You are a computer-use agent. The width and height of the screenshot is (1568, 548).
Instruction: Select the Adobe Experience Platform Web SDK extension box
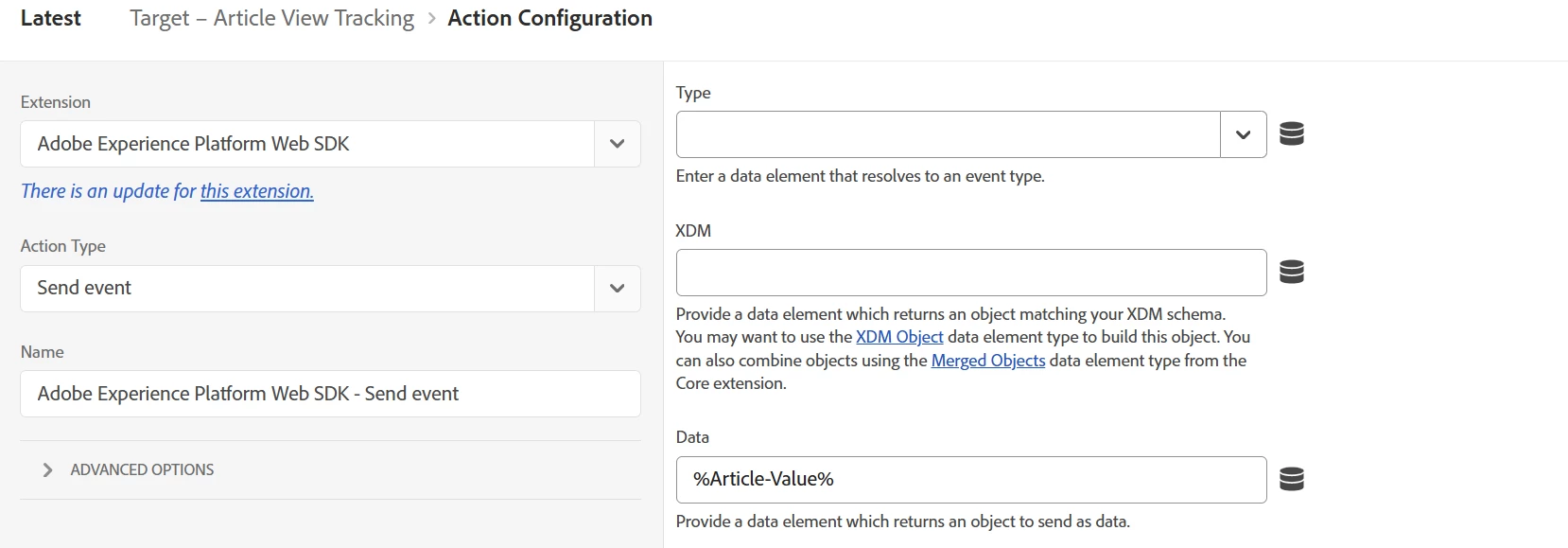[306, 144]
